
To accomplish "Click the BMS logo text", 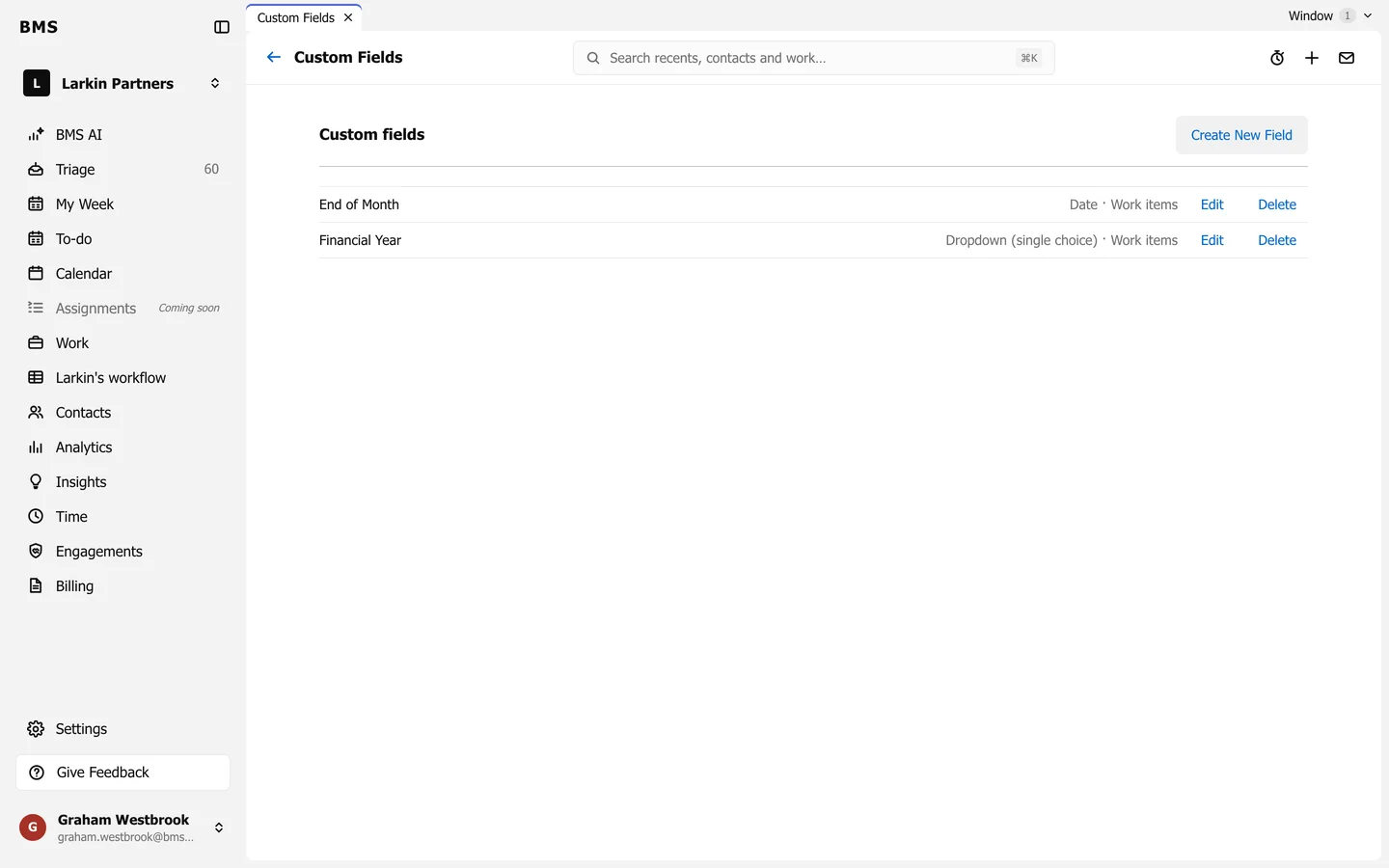I will 39,27.
